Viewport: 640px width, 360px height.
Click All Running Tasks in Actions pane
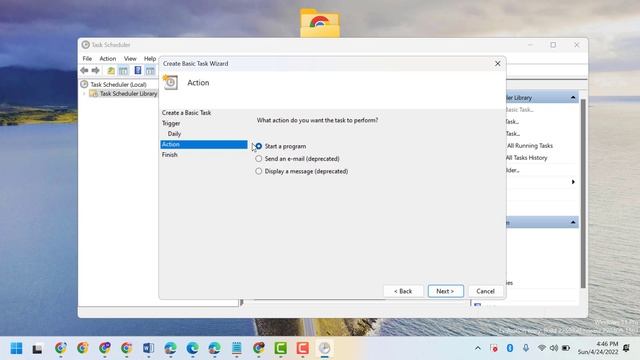click(530, 146)
